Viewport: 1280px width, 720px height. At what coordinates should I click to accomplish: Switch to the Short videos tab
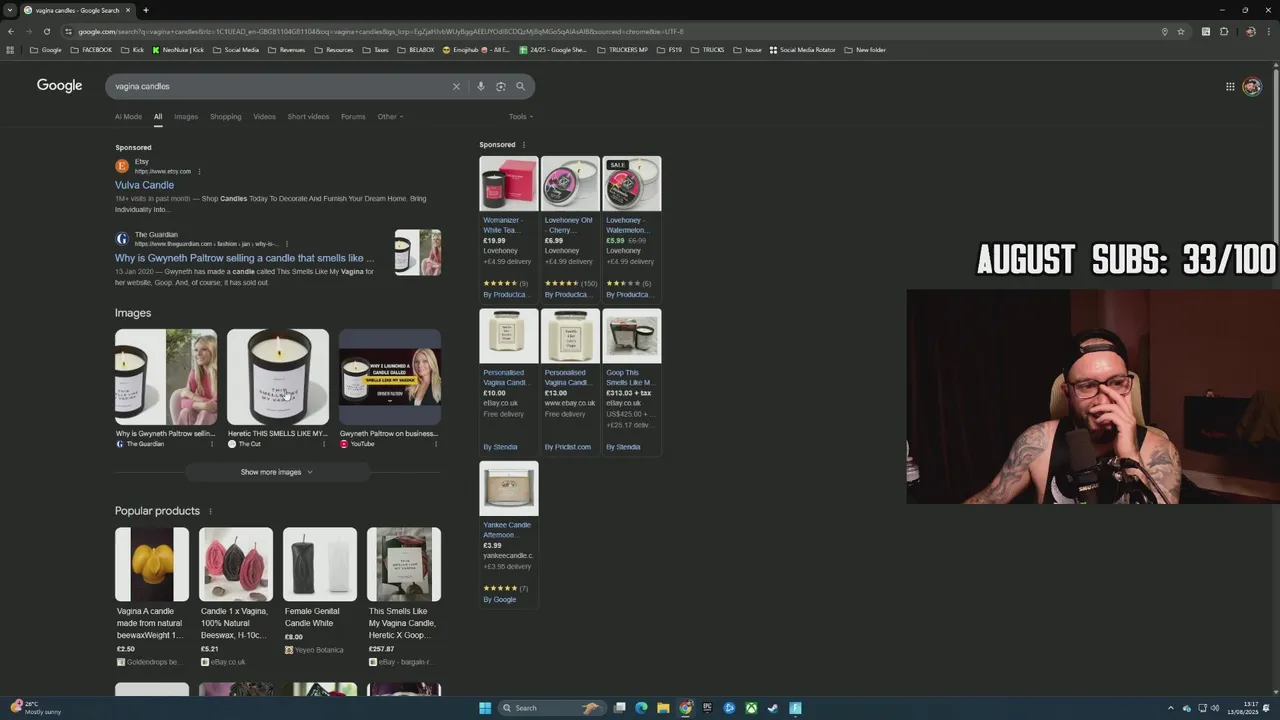(x=308, y=116)
